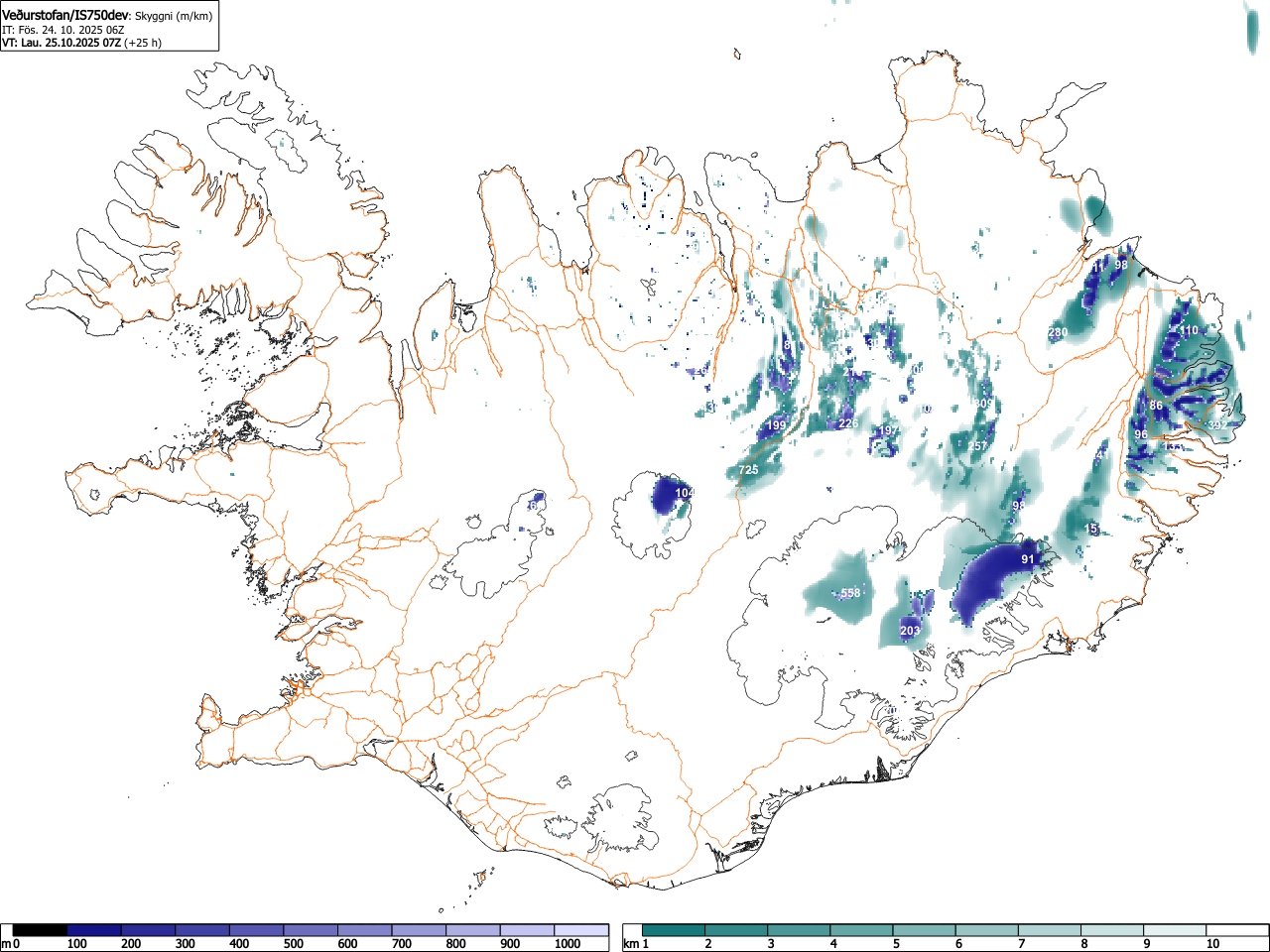This screenshot has width=1270, height=952.
Task: Click the 4–5 km teal legend swatch
Action: (x=863, y=930)
